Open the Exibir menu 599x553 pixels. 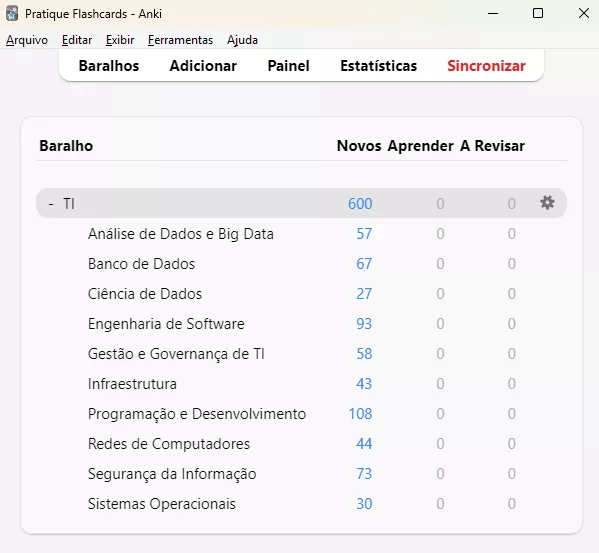(x=120, y=40)
